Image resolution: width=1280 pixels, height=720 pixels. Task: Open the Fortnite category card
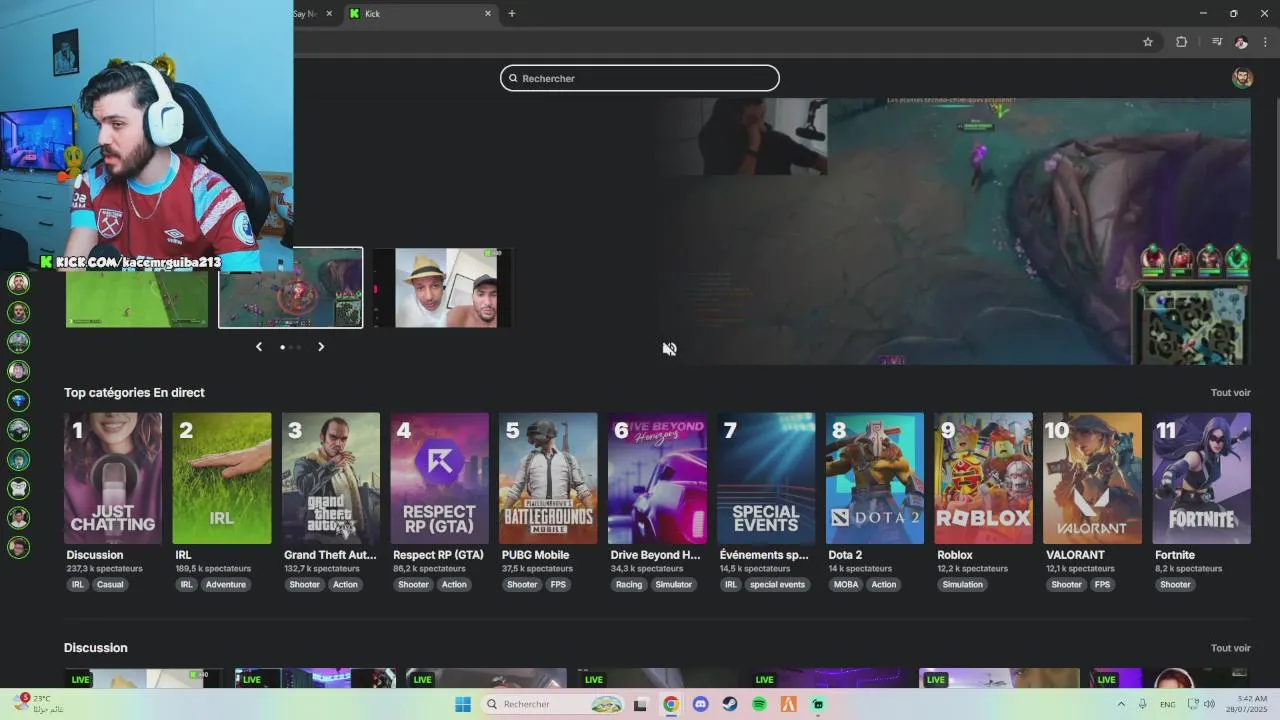tap(1201, 478)
